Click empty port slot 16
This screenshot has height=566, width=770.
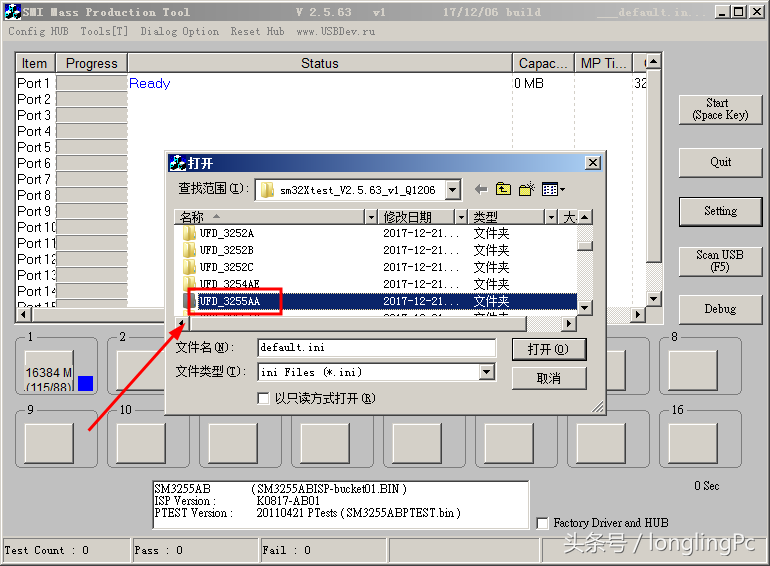point(693,443)
